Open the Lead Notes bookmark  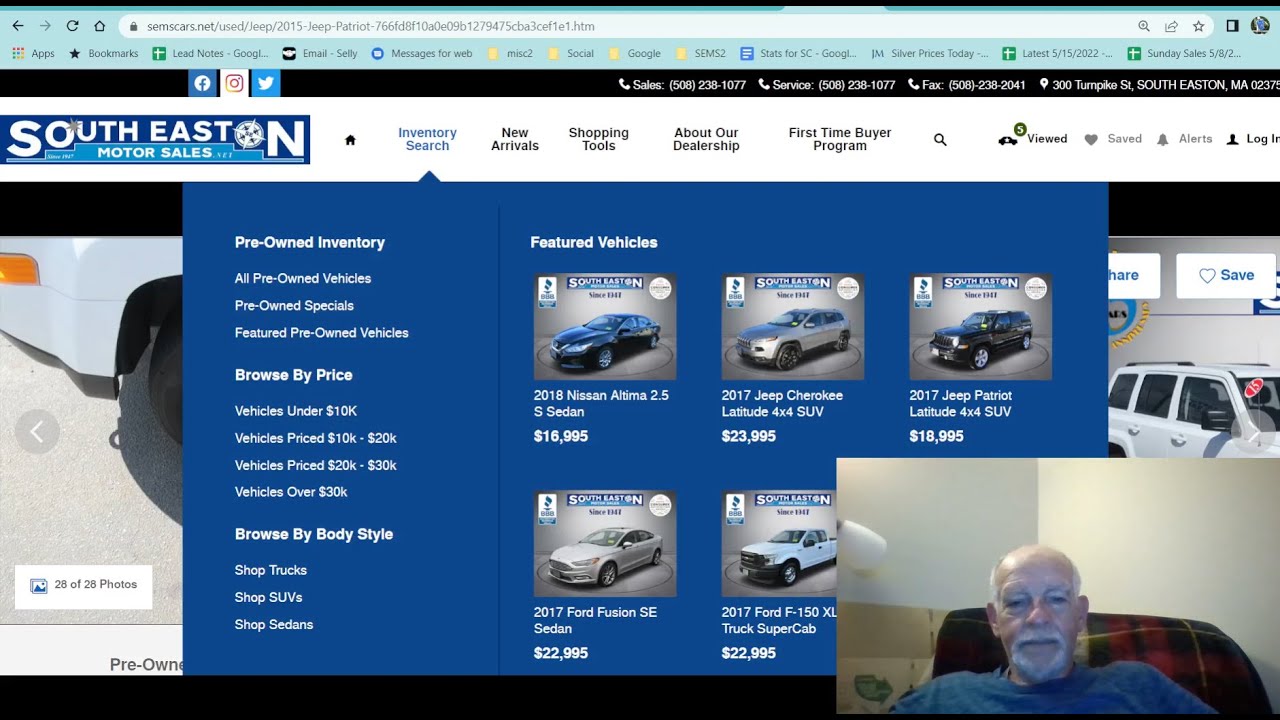[211, 54]
